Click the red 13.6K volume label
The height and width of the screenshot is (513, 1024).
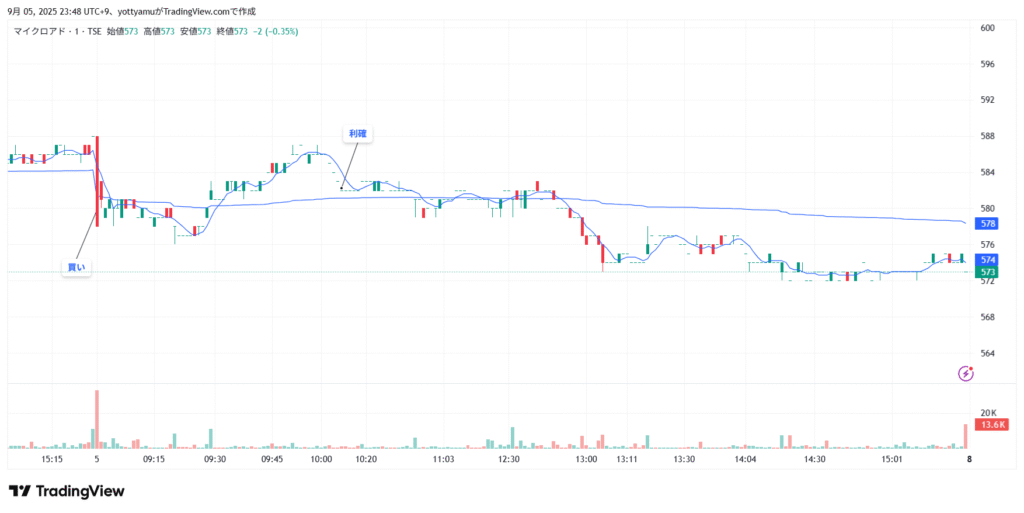coord(991,425)
